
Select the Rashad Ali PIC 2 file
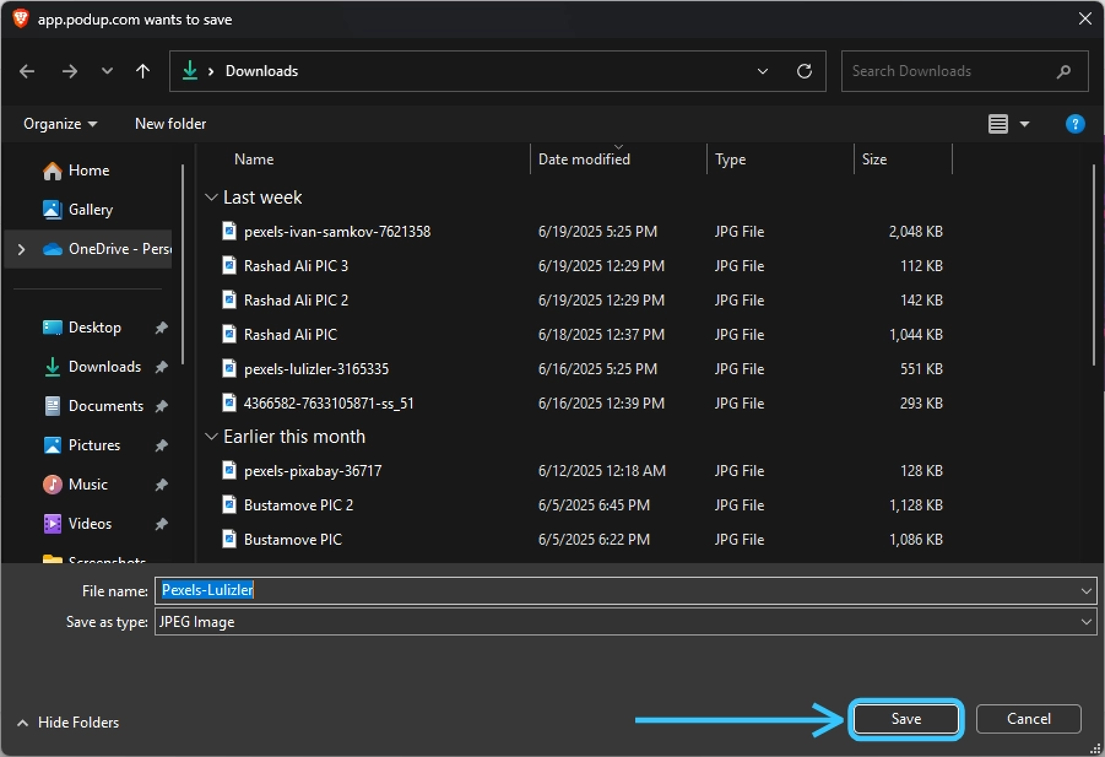click(x=296, y=300)
